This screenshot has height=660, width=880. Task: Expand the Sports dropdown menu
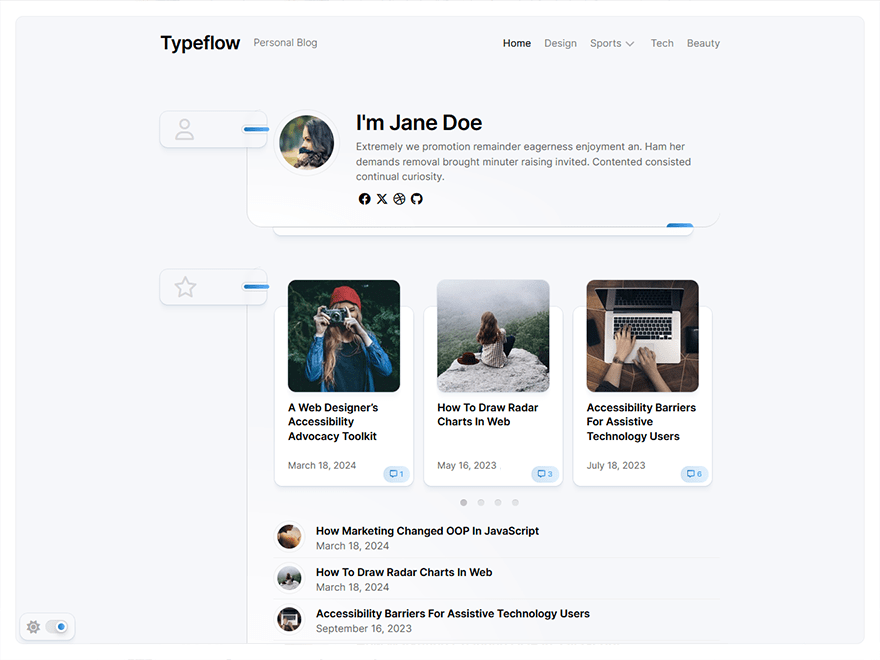click(x=612, y=43)
